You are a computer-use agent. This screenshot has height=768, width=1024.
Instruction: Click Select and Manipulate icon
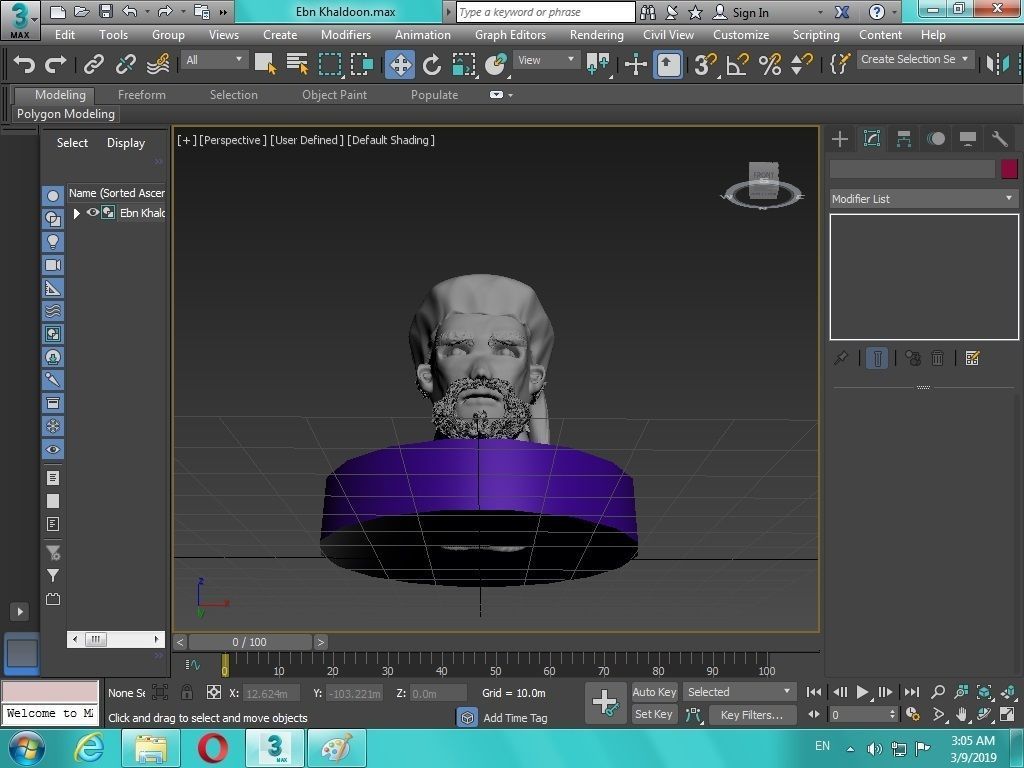pos(635,64)
